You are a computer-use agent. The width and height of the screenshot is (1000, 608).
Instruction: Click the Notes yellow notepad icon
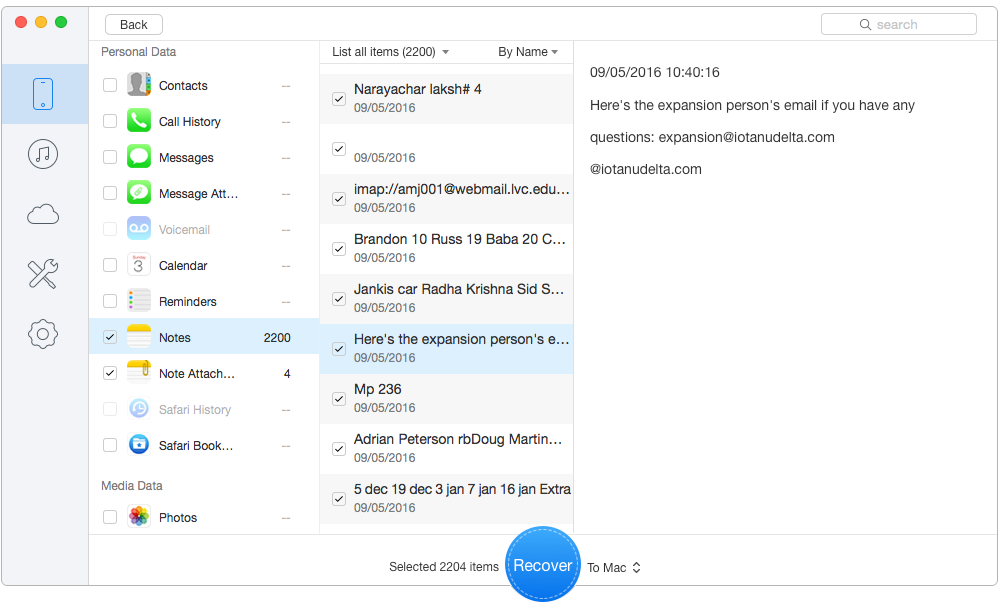click(138, 337)
